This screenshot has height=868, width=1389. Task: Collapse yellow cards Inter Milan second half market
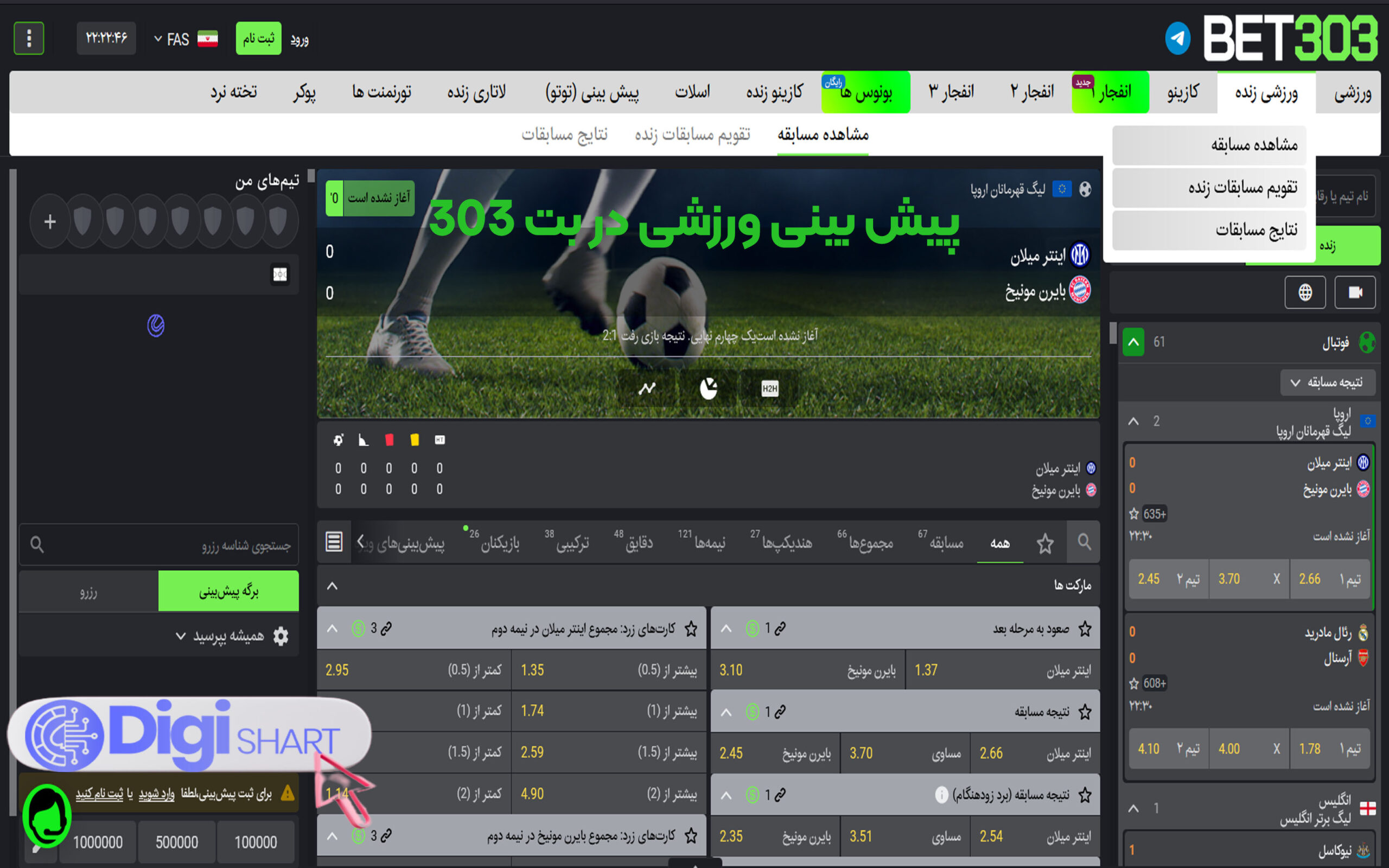pyautogui.click(x=332, y=629)
